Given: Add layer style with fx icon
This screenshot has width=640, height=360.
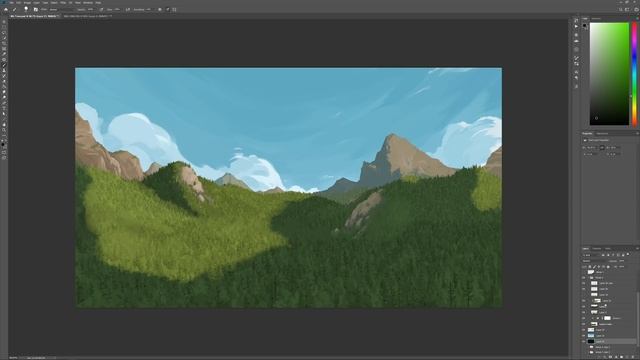Looking at the screenshot, I should pyautogui.click(x=604, y=357).
